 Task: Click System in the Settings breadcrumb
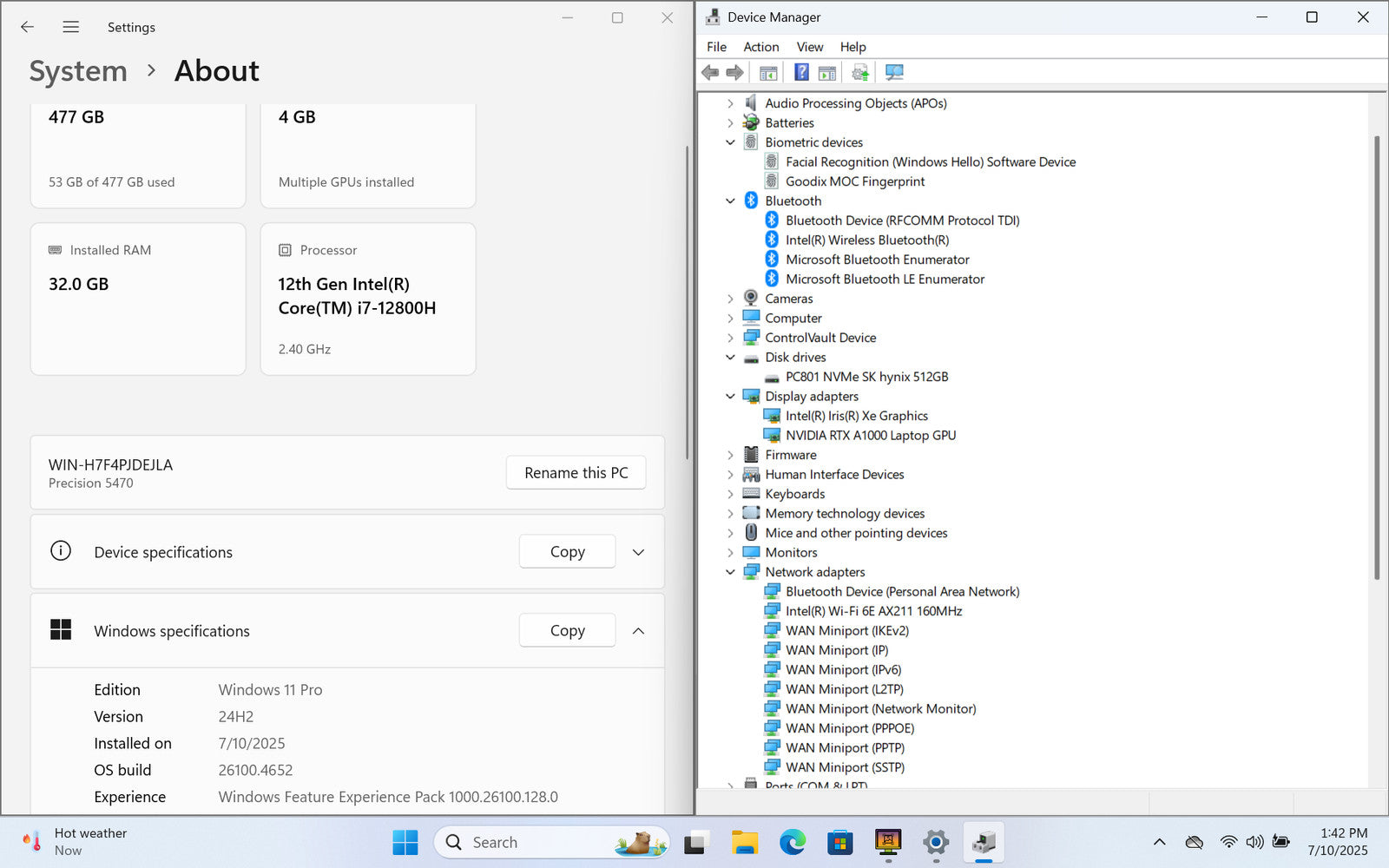(78, 71)
